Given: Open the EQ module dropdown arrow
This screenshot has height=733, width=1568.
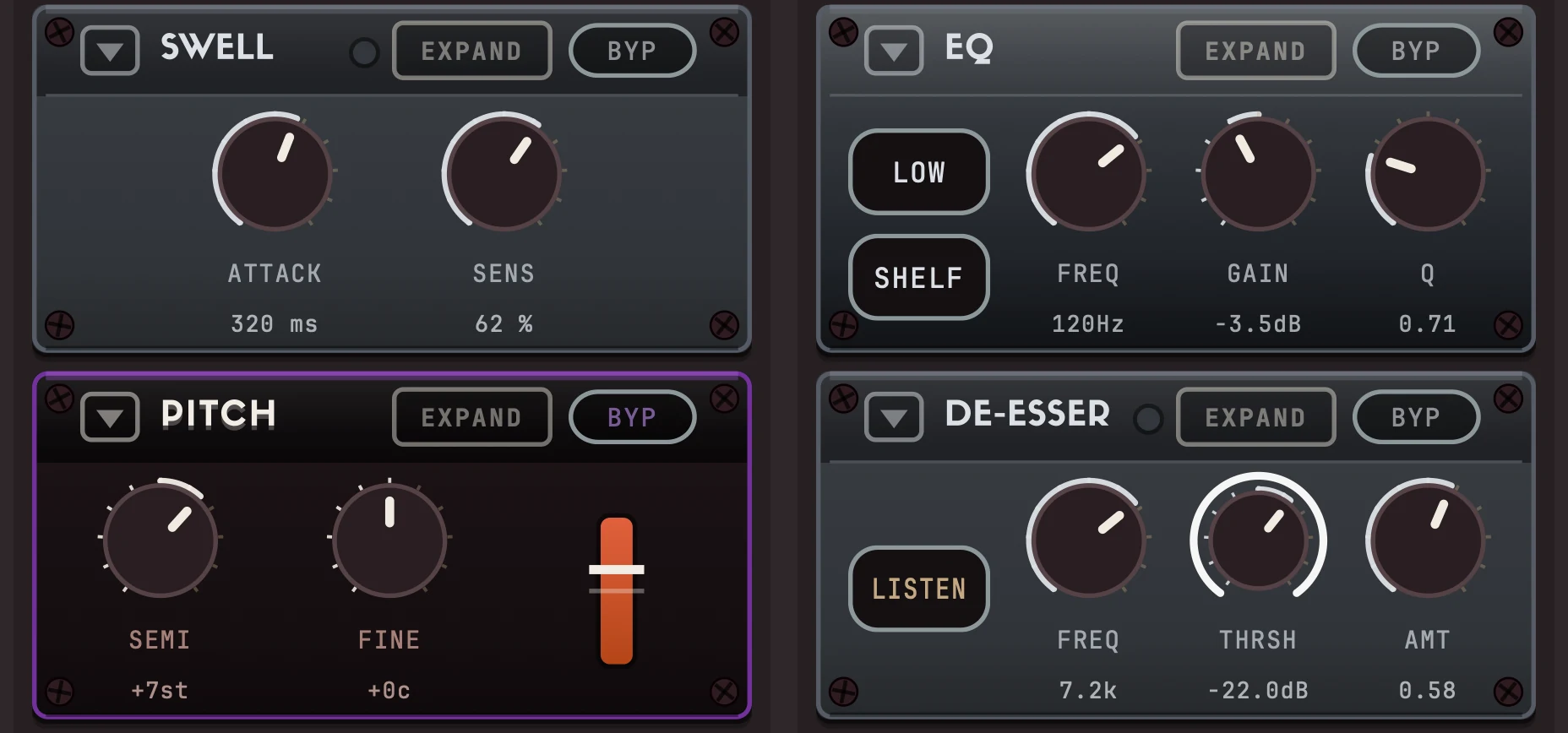Looking at the screenshot, I should click(x=894, y=51).
